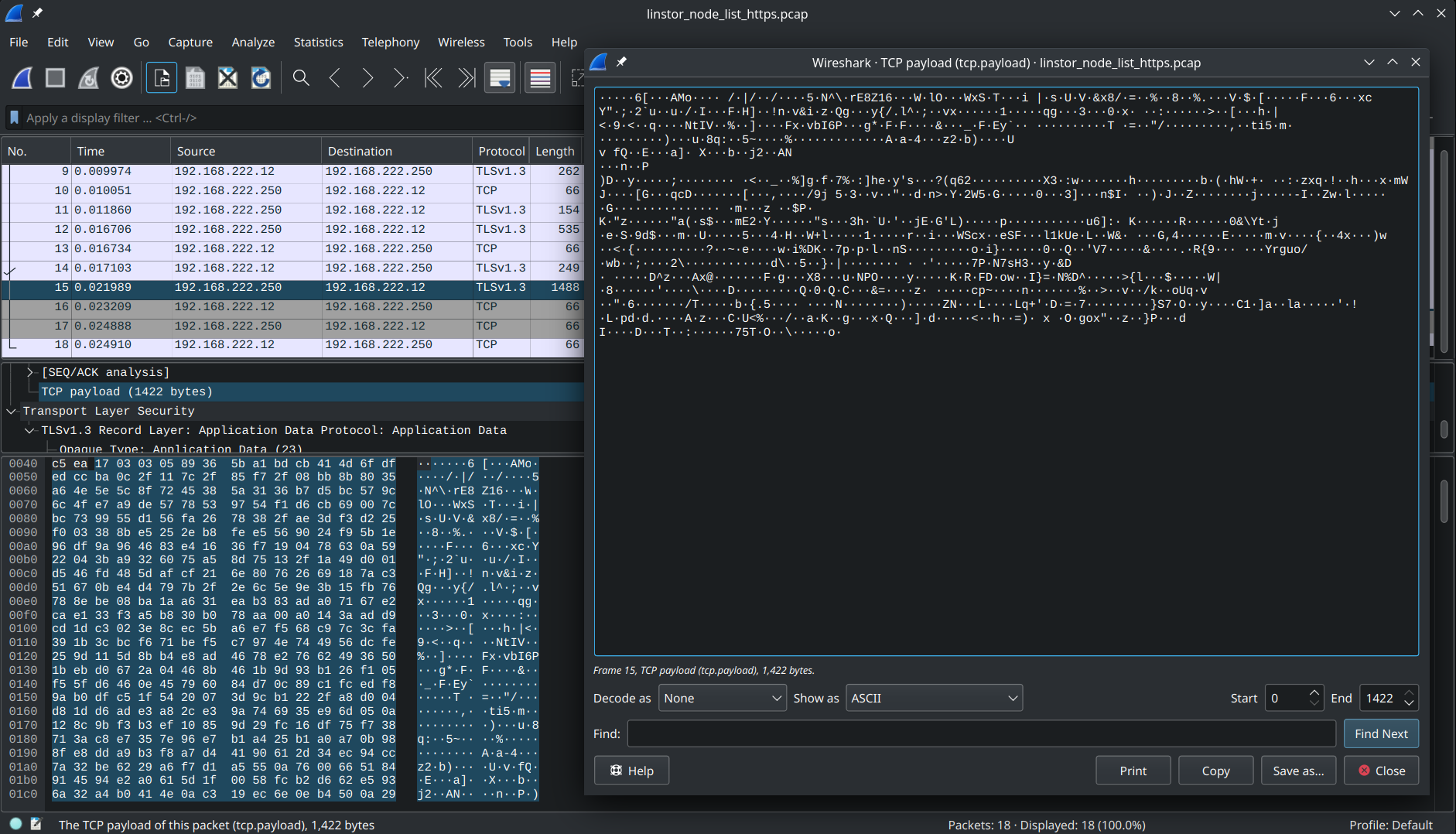
Task: Open capture options with the gear icon
Action: click(x=121, y=77)
